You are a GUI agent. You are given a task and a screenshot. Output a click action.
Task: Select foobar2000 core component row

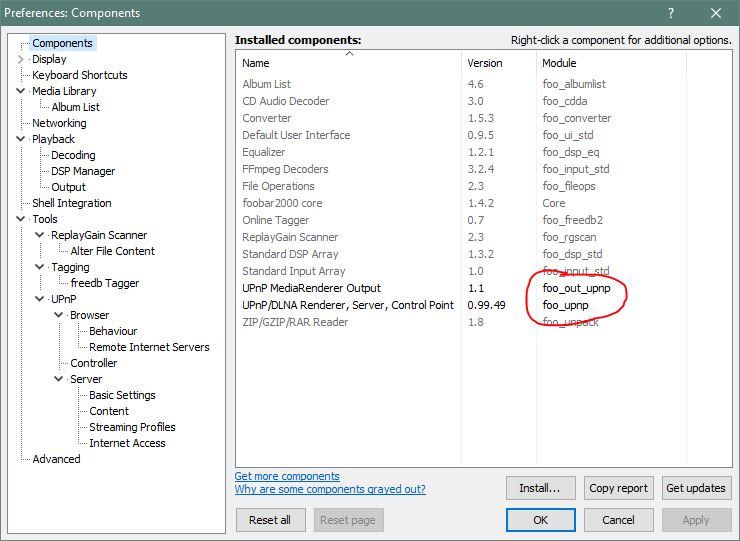pos(484,203)
